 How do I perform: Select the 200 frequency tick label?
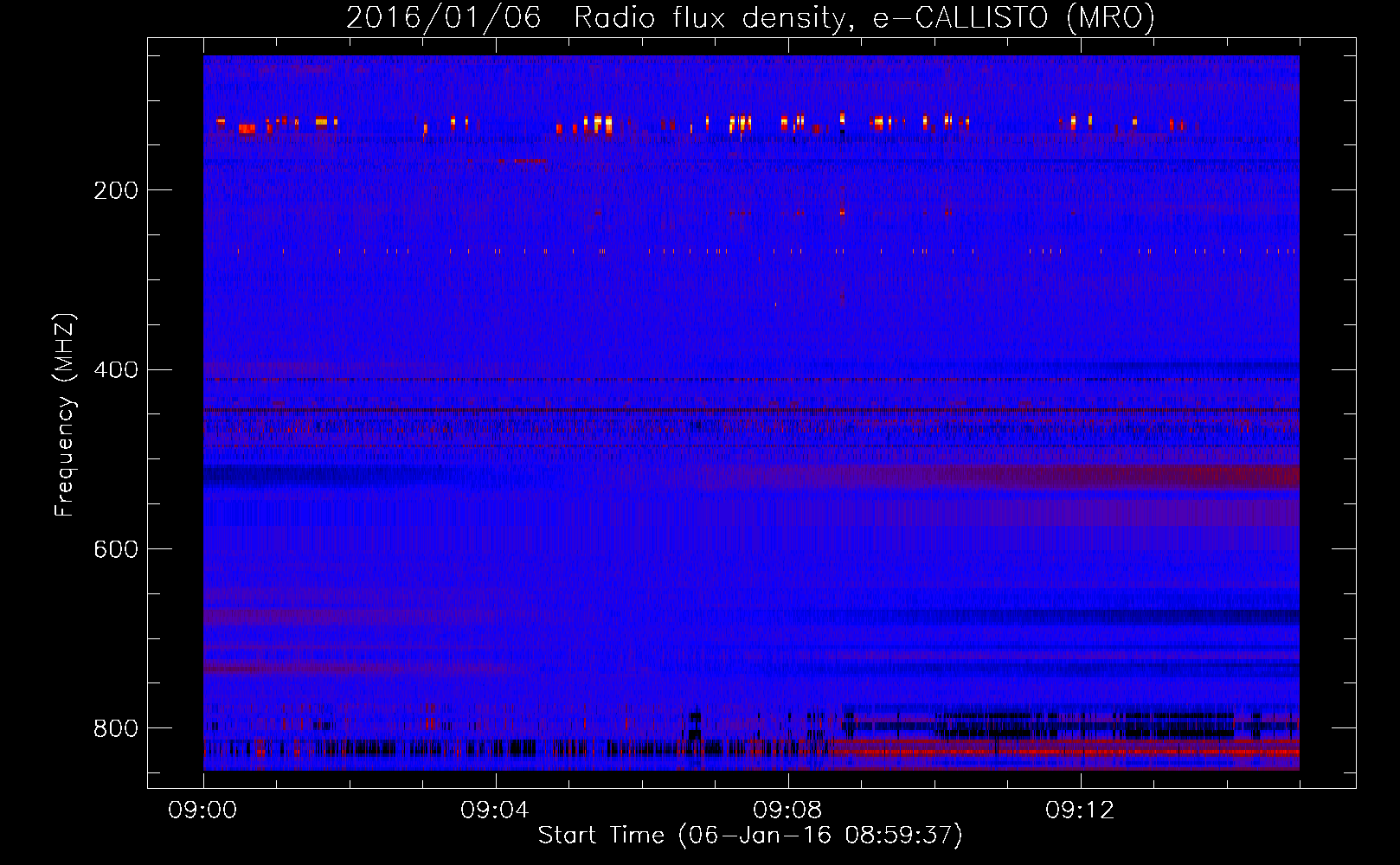[x=116, y=190]
